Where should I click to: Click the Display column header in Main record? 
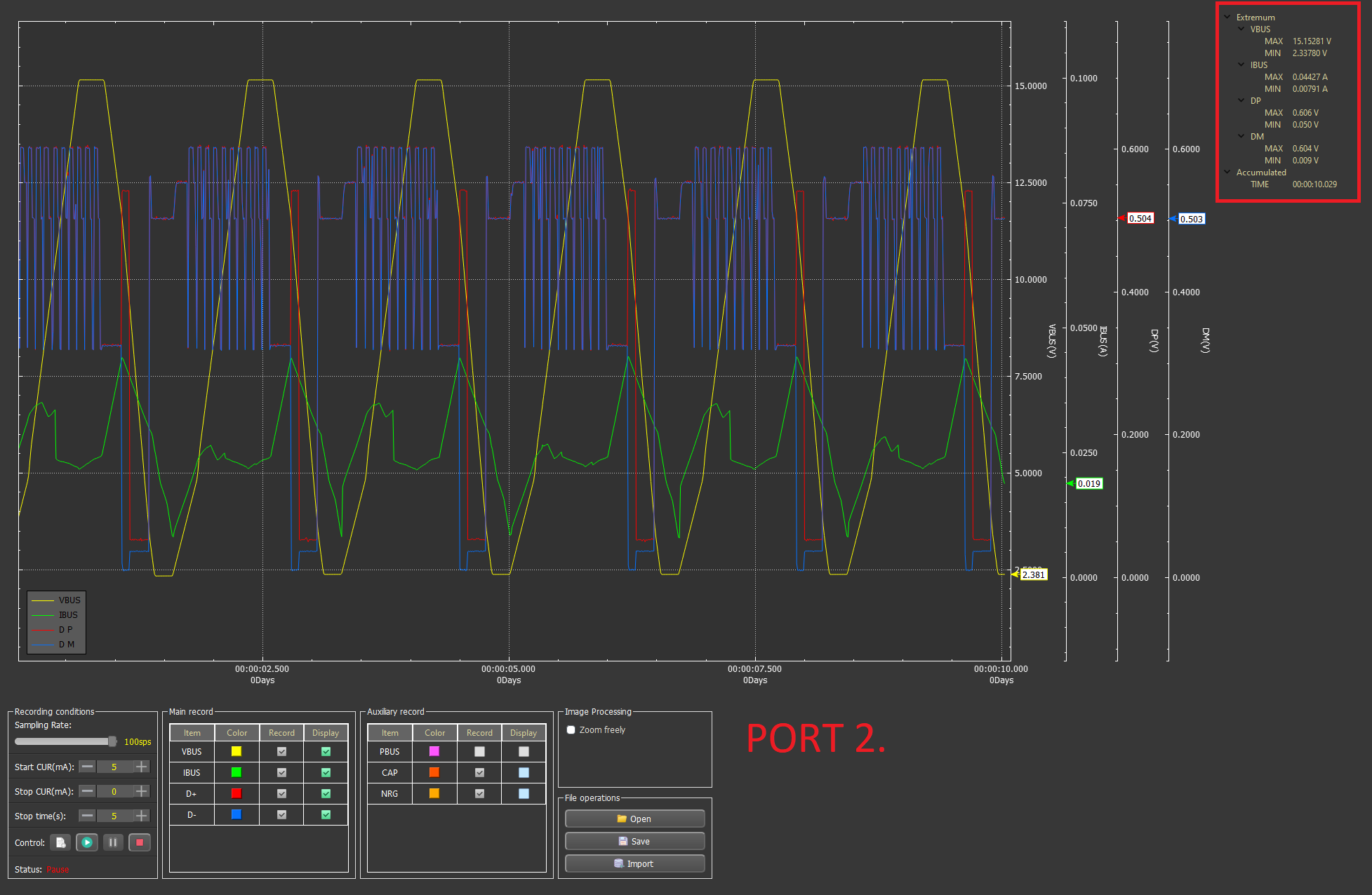(x=326, y=733)
